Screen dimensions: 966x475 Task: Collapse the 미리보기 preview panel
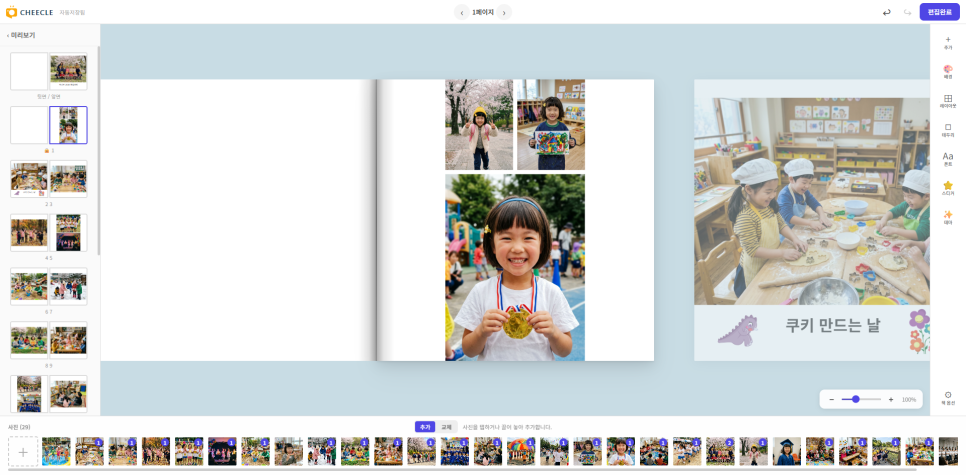coord(21,35)
